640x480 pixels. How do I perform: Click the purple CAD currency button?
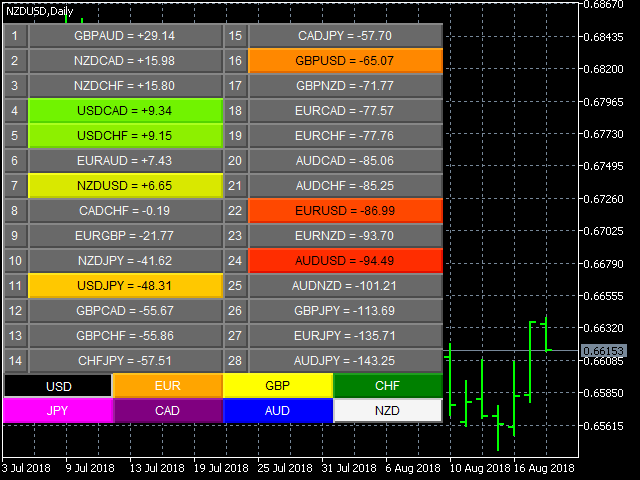(167, 410)
